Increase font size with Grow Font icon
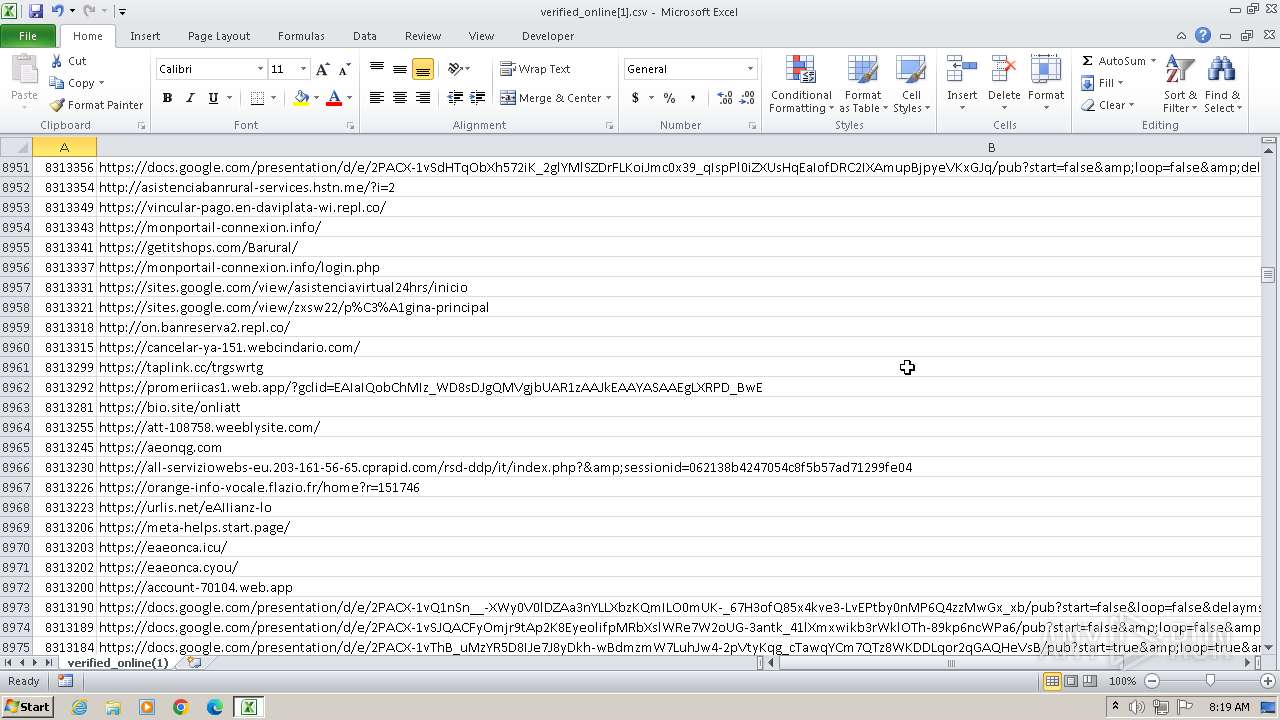1280x720 pixels. 322,69
